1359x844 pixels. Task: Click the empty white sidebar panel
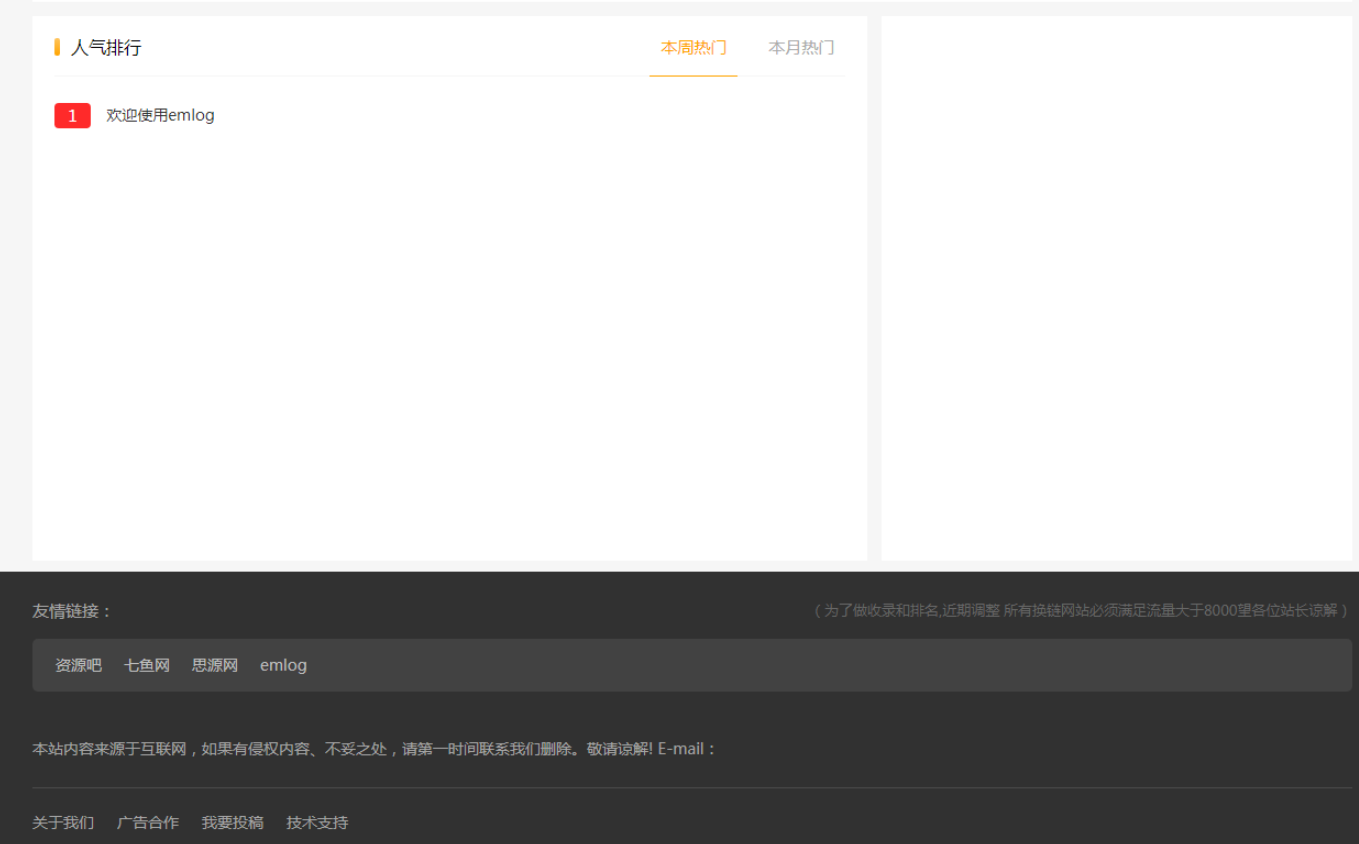coord(1116,288)
